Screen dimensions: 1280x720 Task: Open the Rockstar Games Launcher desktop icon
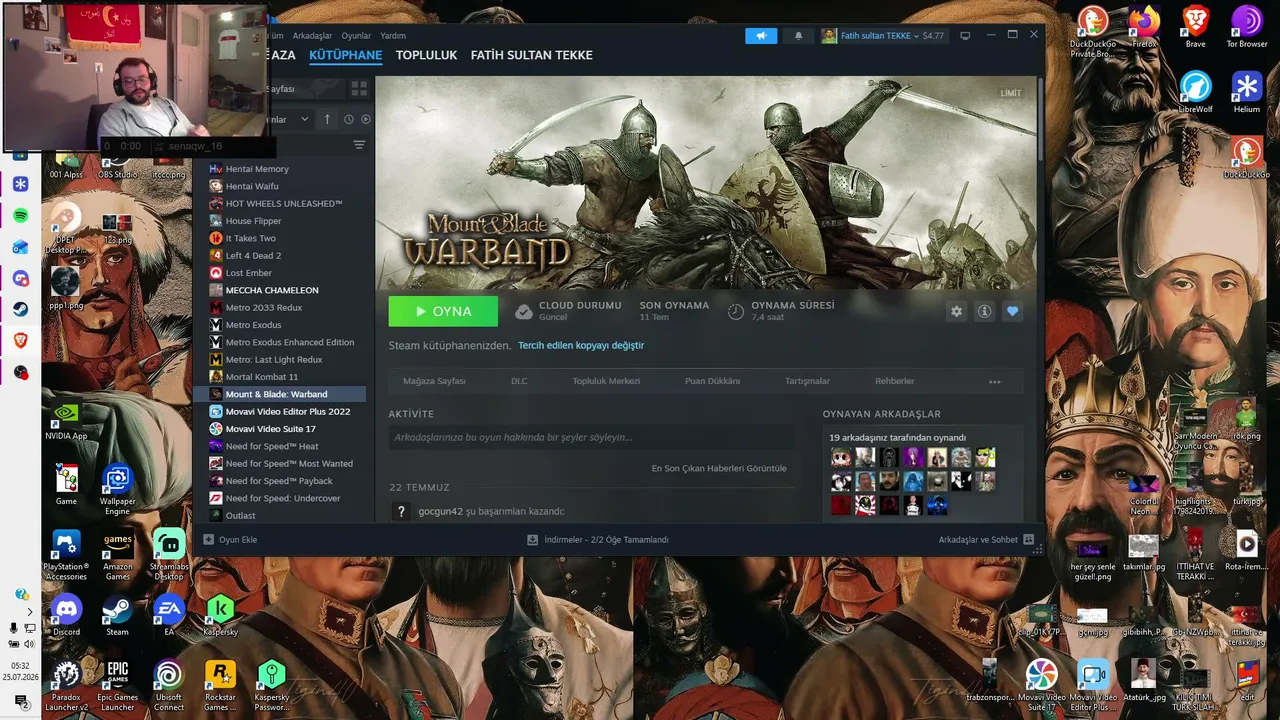click(220, 686)
